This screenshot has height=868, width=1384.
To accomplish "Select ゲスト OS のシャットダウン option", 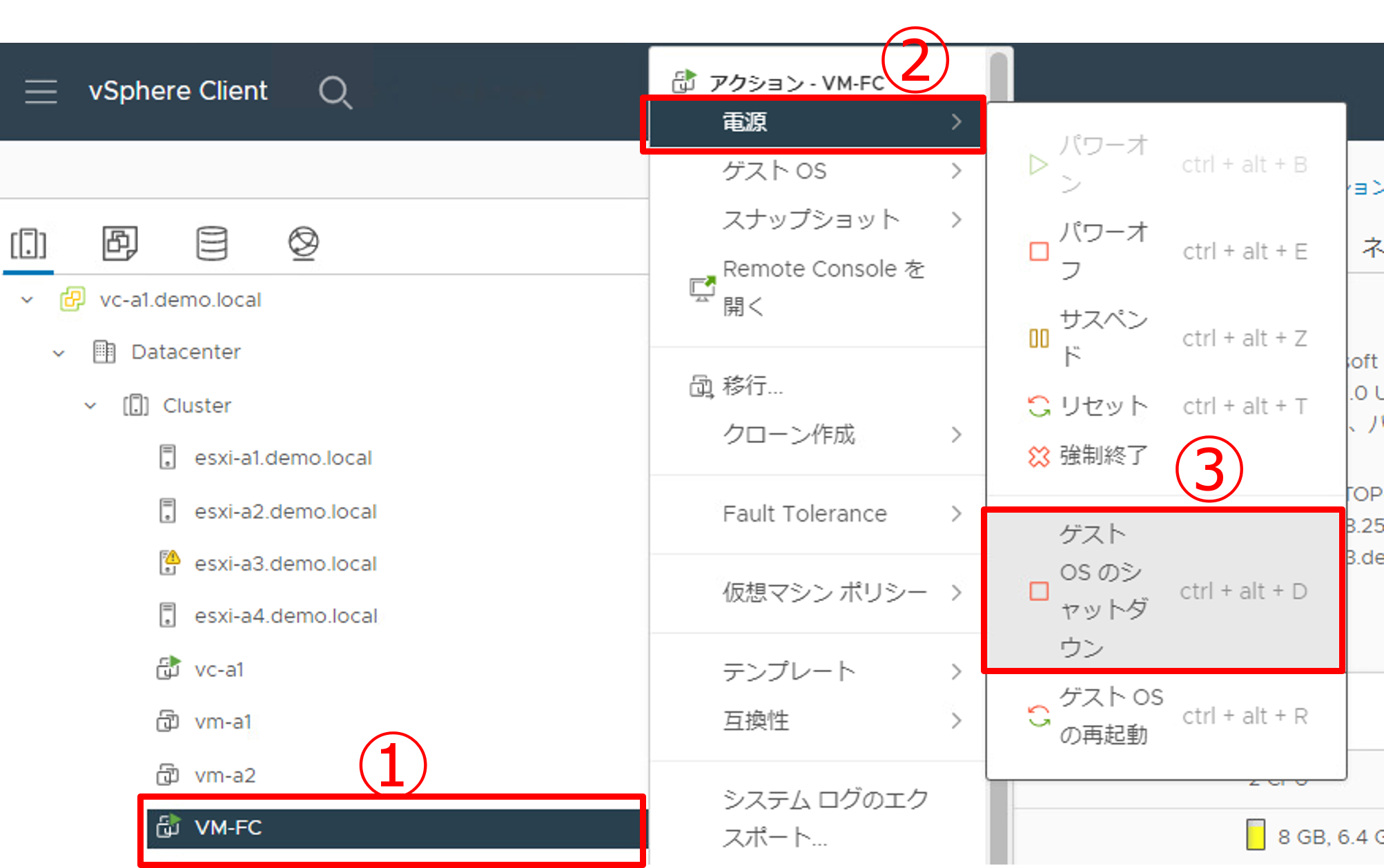I will coord(1162,591).
